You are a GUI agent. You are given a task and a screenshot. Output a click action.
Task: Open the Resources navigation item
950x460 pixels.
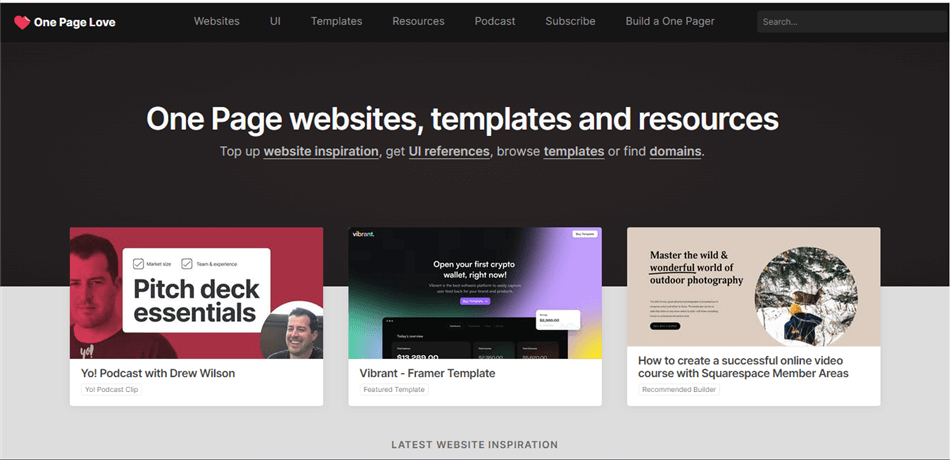point(418,21)
